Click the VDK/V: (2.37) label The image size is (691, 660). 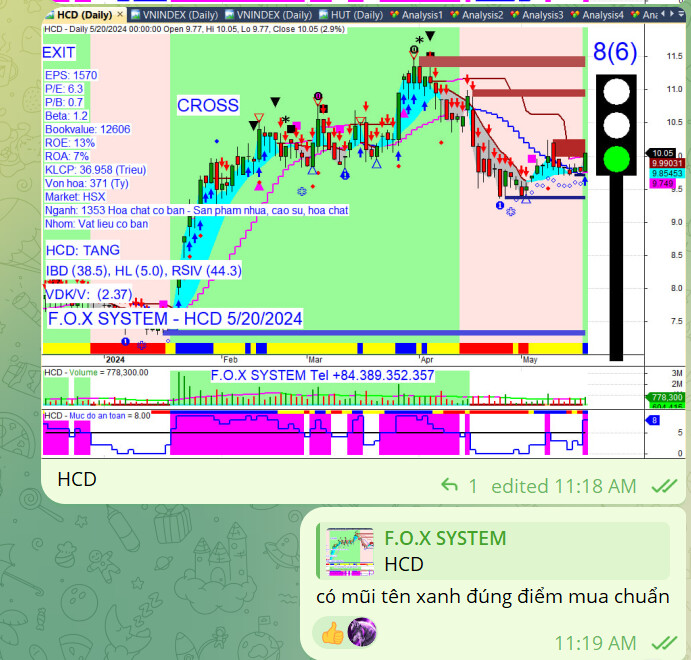89,294
